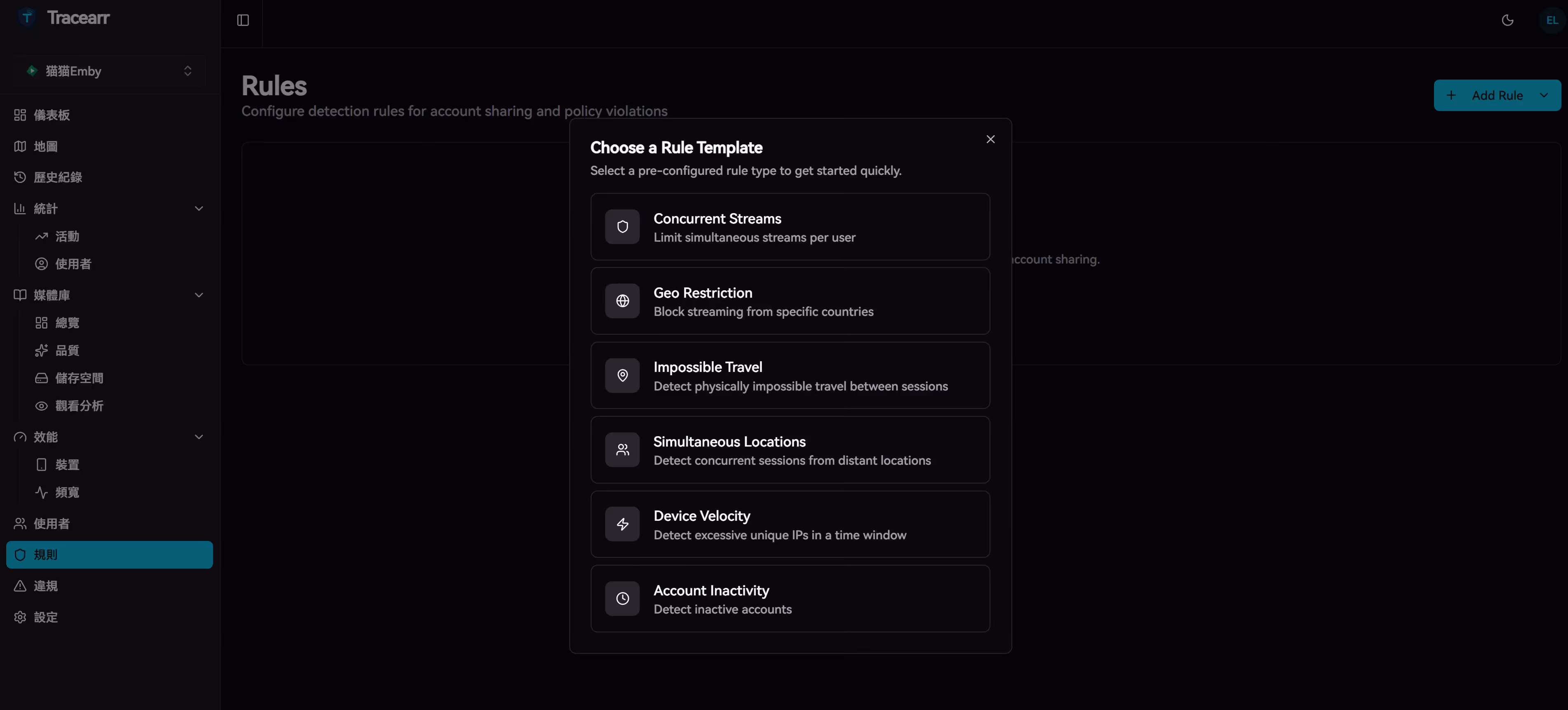Open the 猫猫Emby server selector dropdown
The image size is (1568, 710).
click(109, 71)
